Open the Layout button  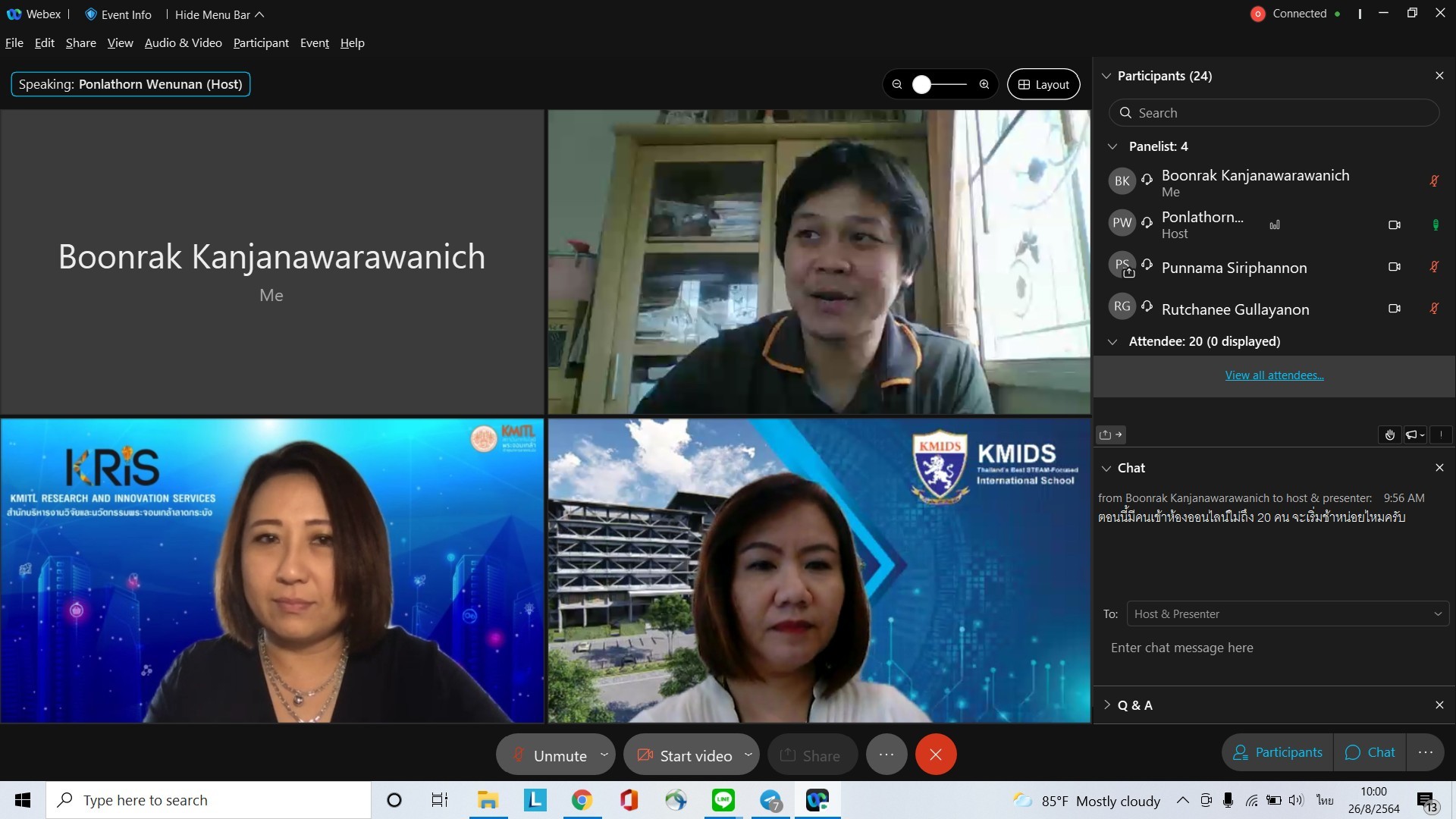click(x=1043, y=84)
